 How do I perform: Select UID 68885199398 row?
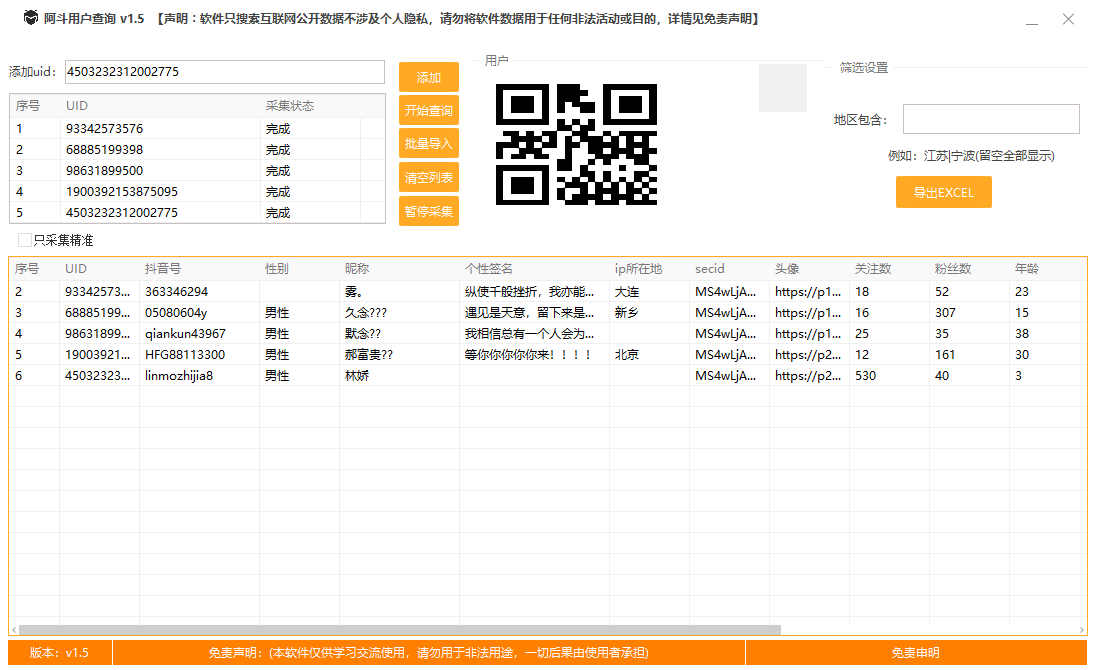(x=197, y=150)
